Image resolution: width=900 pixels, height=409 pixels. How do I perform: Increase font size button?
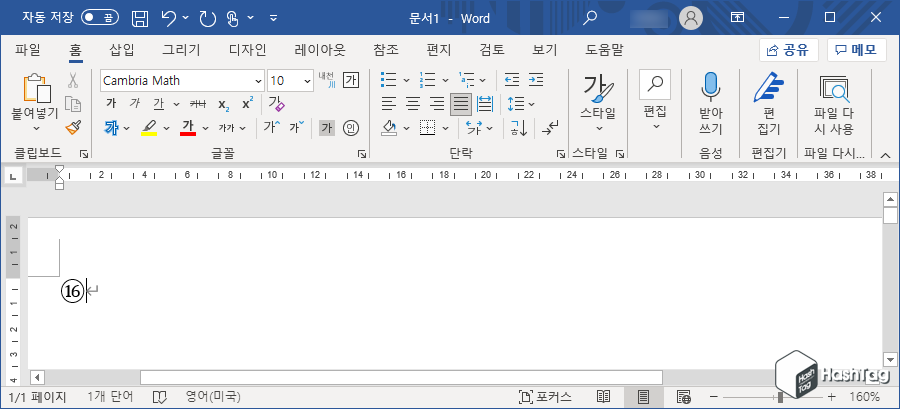point(272,127)
